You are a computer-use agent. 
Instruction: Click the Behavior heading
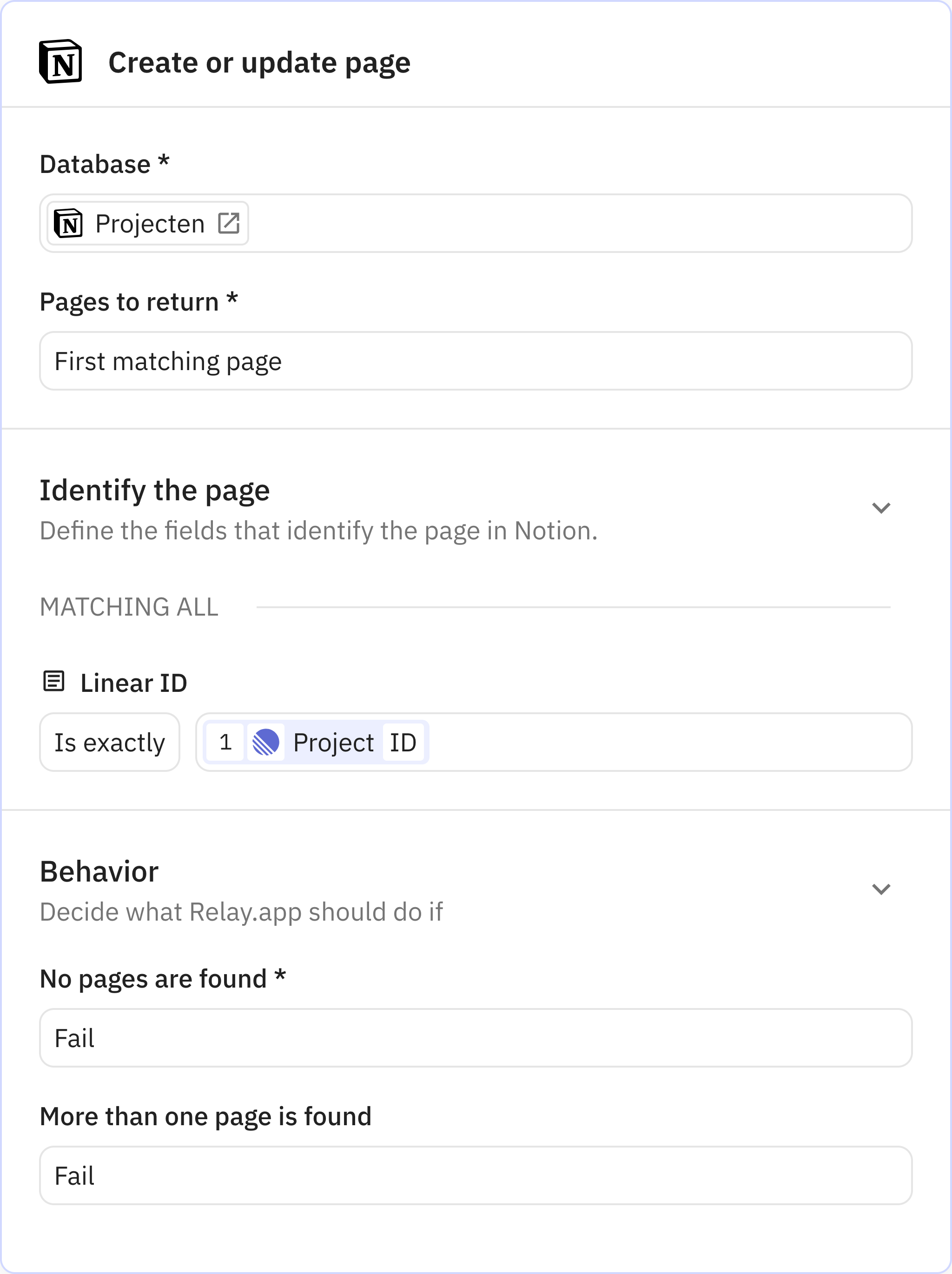coord(99,871)
